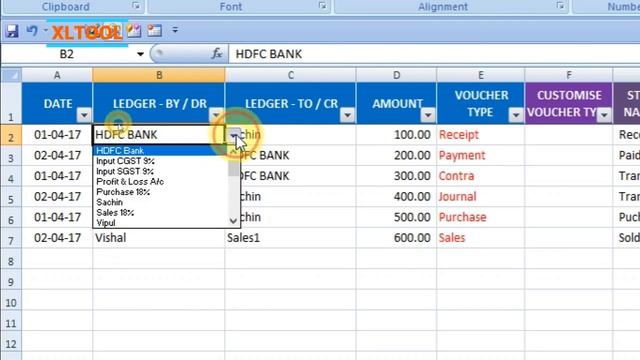
Task: Open the CUSTOMISE VOUCHER TYPE filter dropdown
Action: [x=604, y=116]
